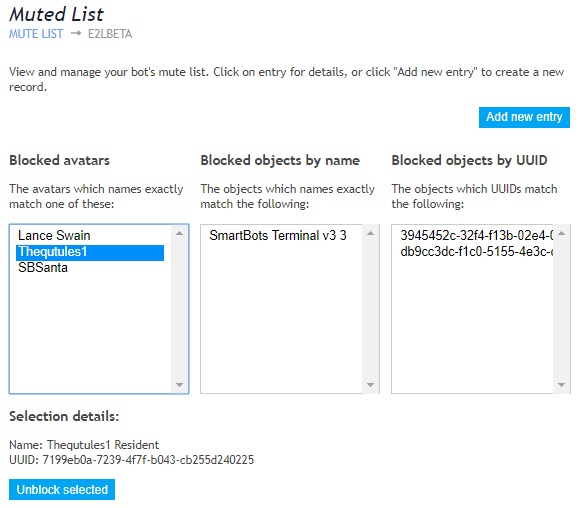Click down arrow of Blocked avatars scrollbar

click(179, 385)
